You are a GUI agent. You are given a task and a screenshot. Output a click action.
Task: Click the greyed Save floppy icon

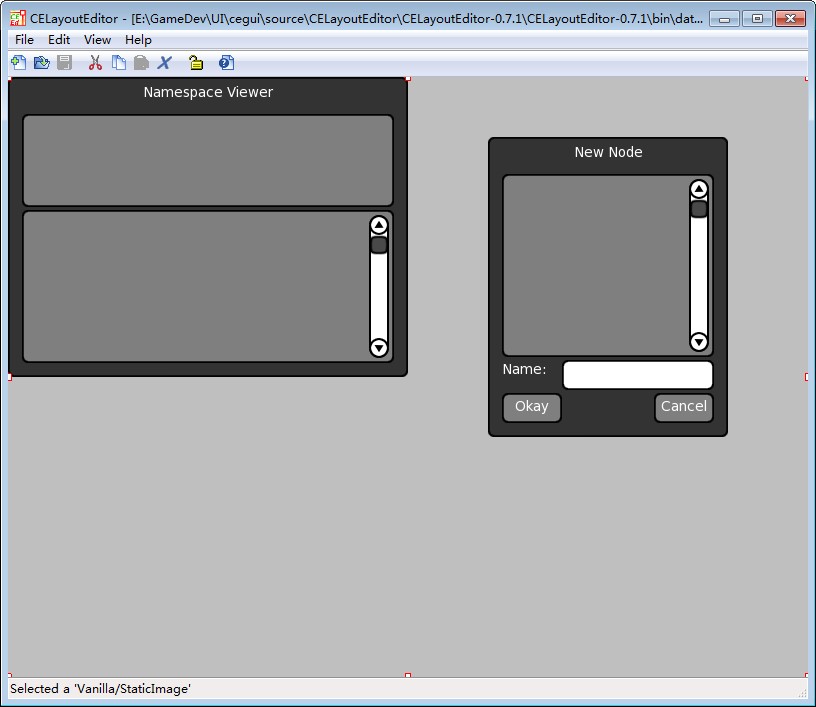(65, 63)
